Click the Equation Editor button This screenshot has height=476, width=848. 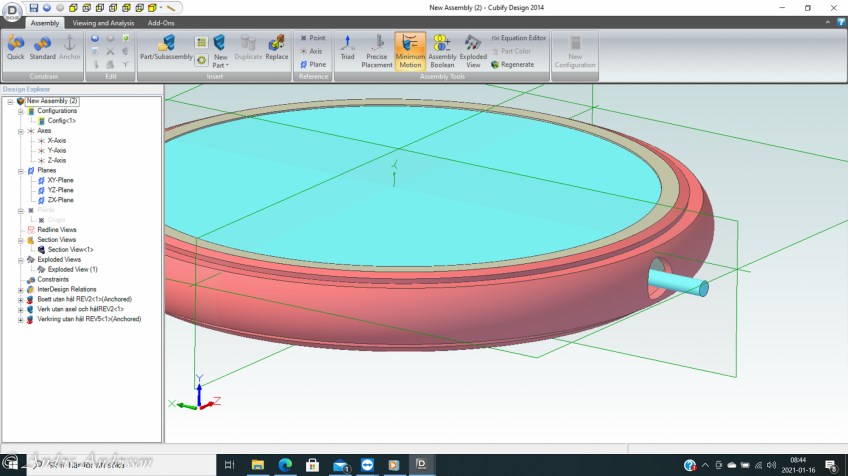tap(518, 38)
